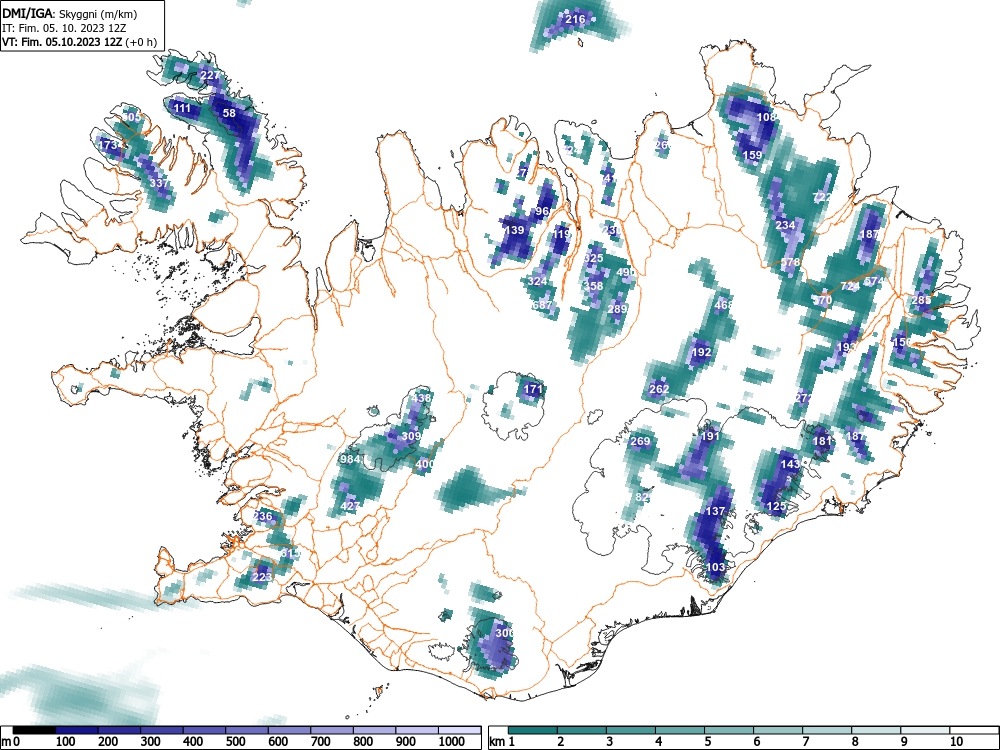
Task: Click the visibility value 103
Action: coord(716,567)
